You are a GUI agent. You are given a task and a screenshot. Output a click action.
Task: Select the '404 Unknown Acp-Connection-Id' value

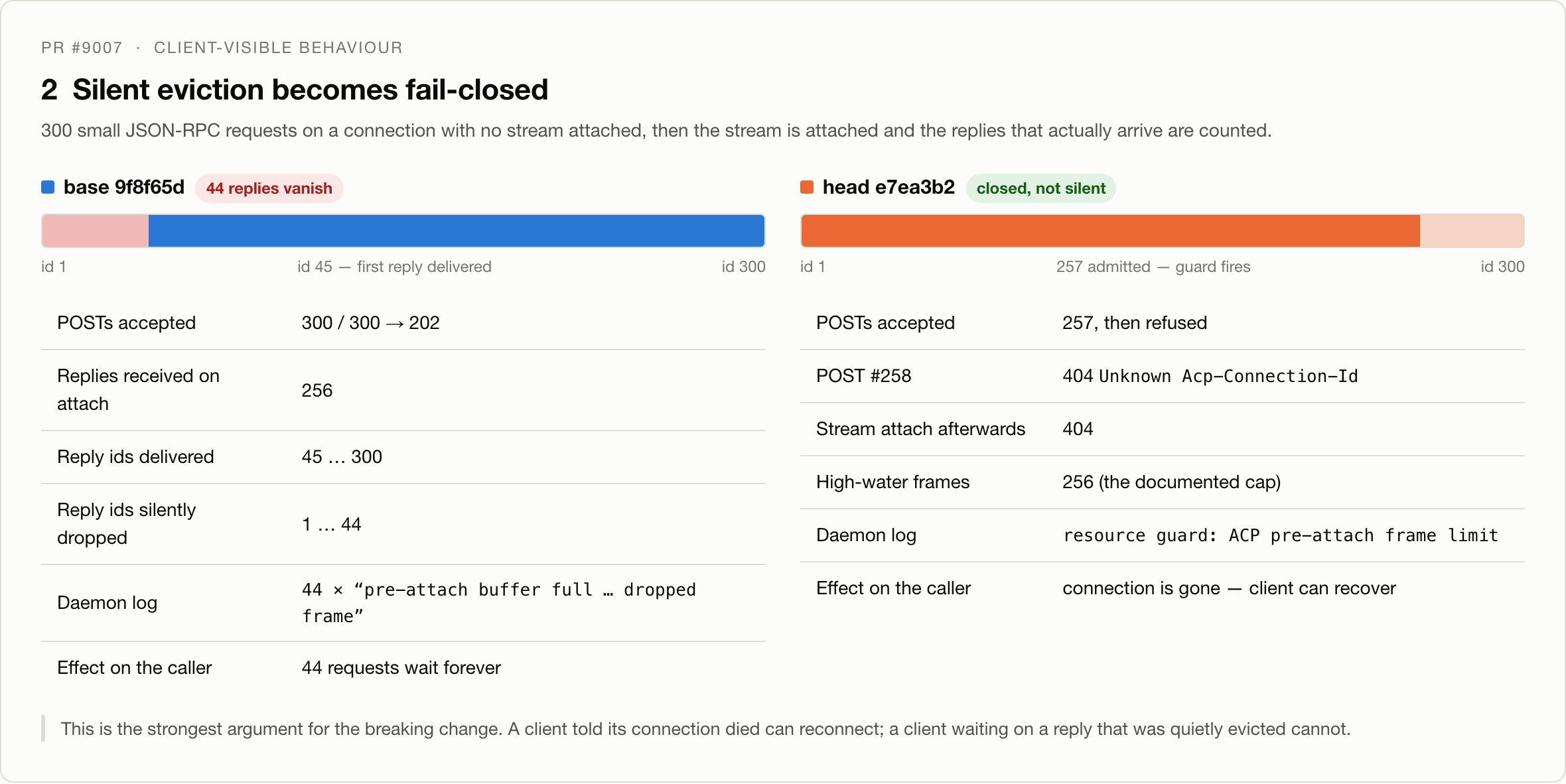[1210, 376]
